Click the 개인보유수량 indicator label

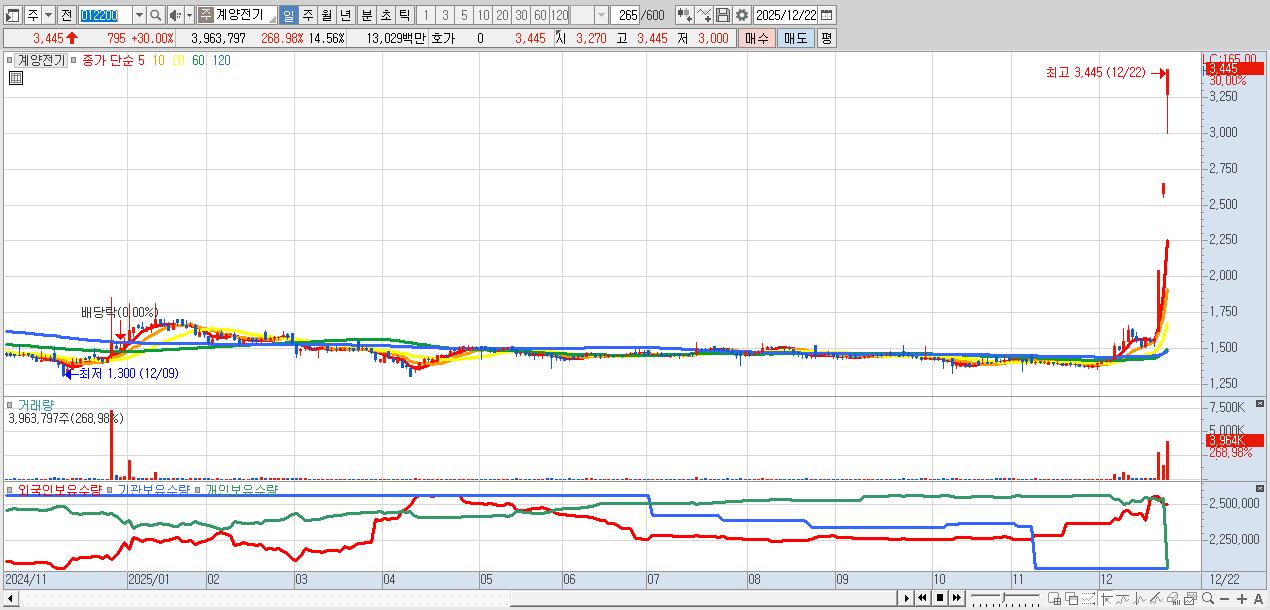click(x=242, y=490)
